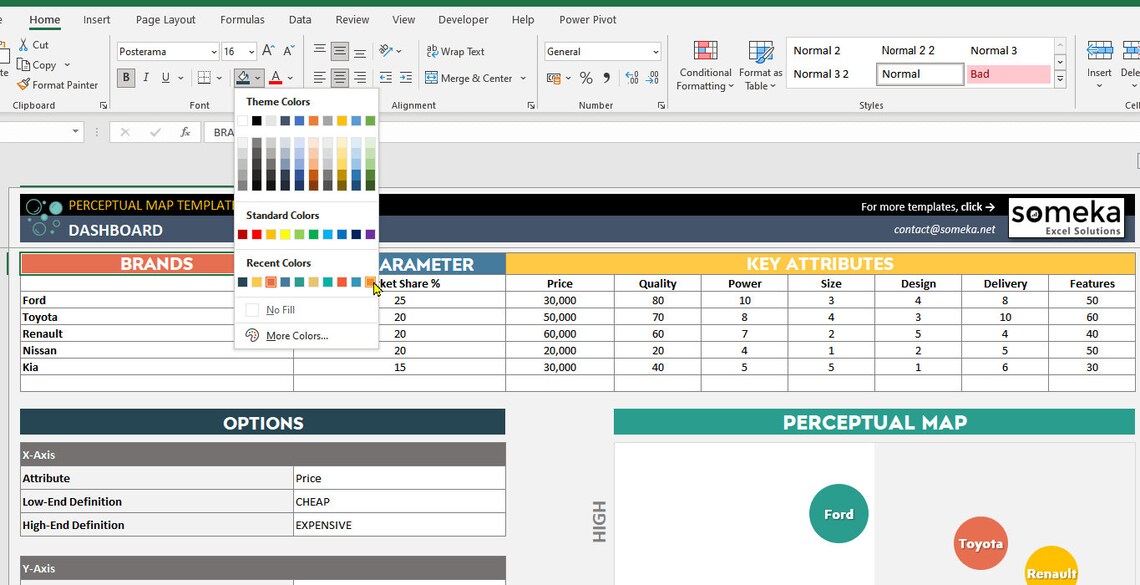The height and width of the screenshot is (585, 1140).
Task: Pick the dark red standard color swatch
Action: click(242, 233)
